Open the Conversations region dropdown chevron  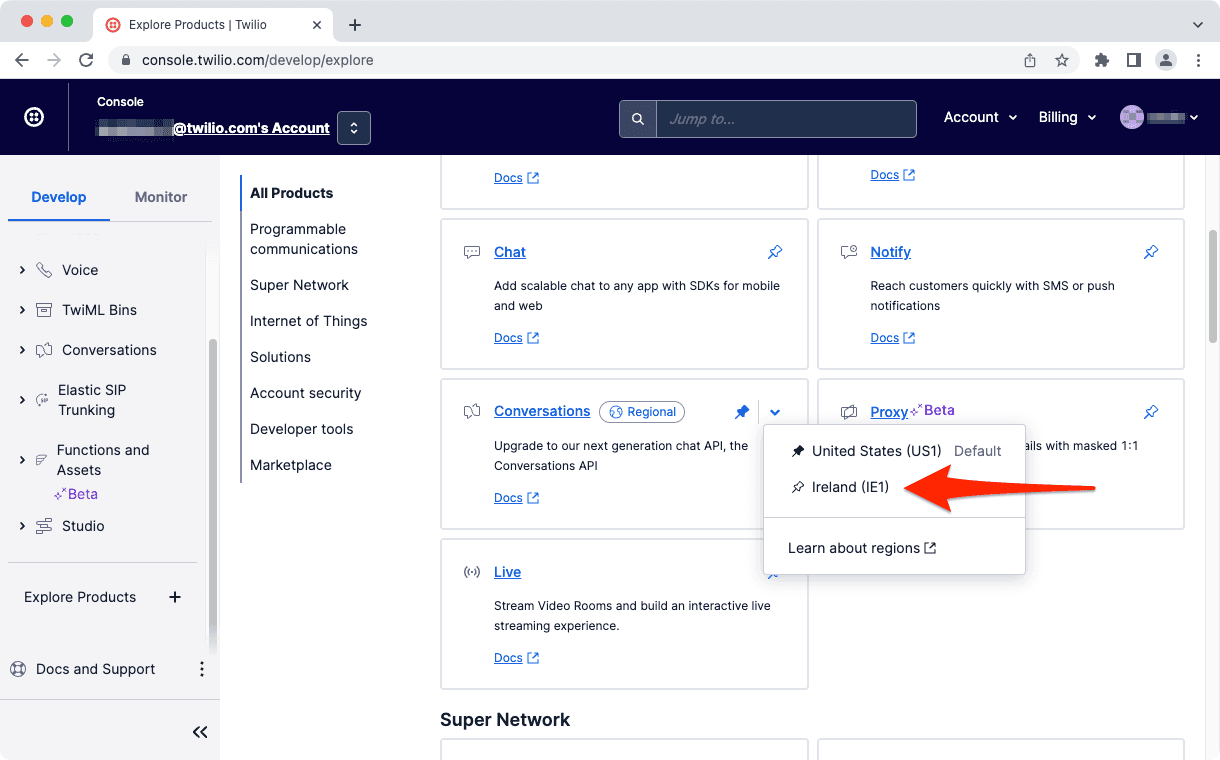[x=776, y=412]
